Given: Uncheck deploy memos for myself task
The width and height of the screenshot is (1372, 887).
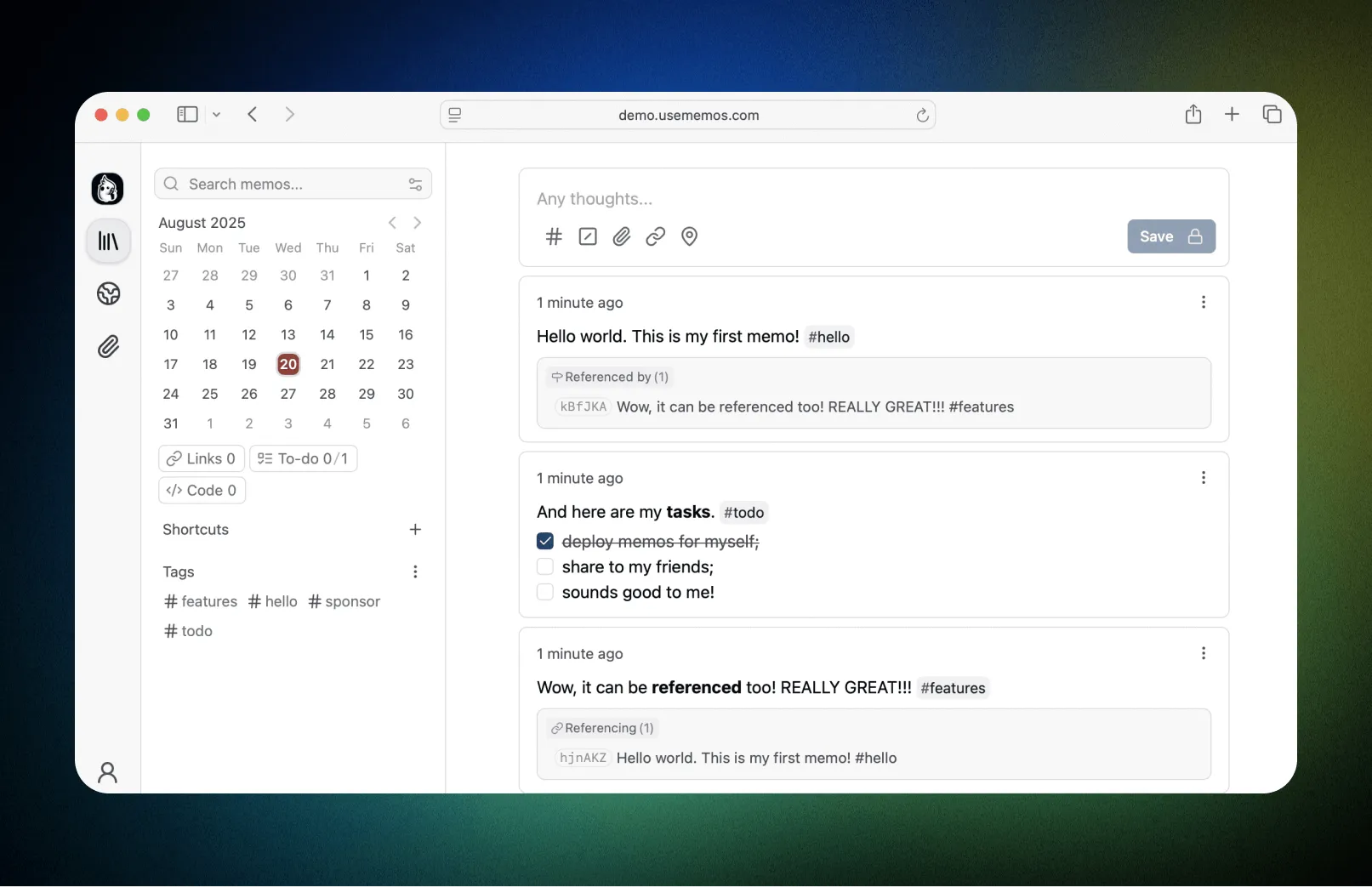Looking at the screenshot, I should tap(545, 541).
